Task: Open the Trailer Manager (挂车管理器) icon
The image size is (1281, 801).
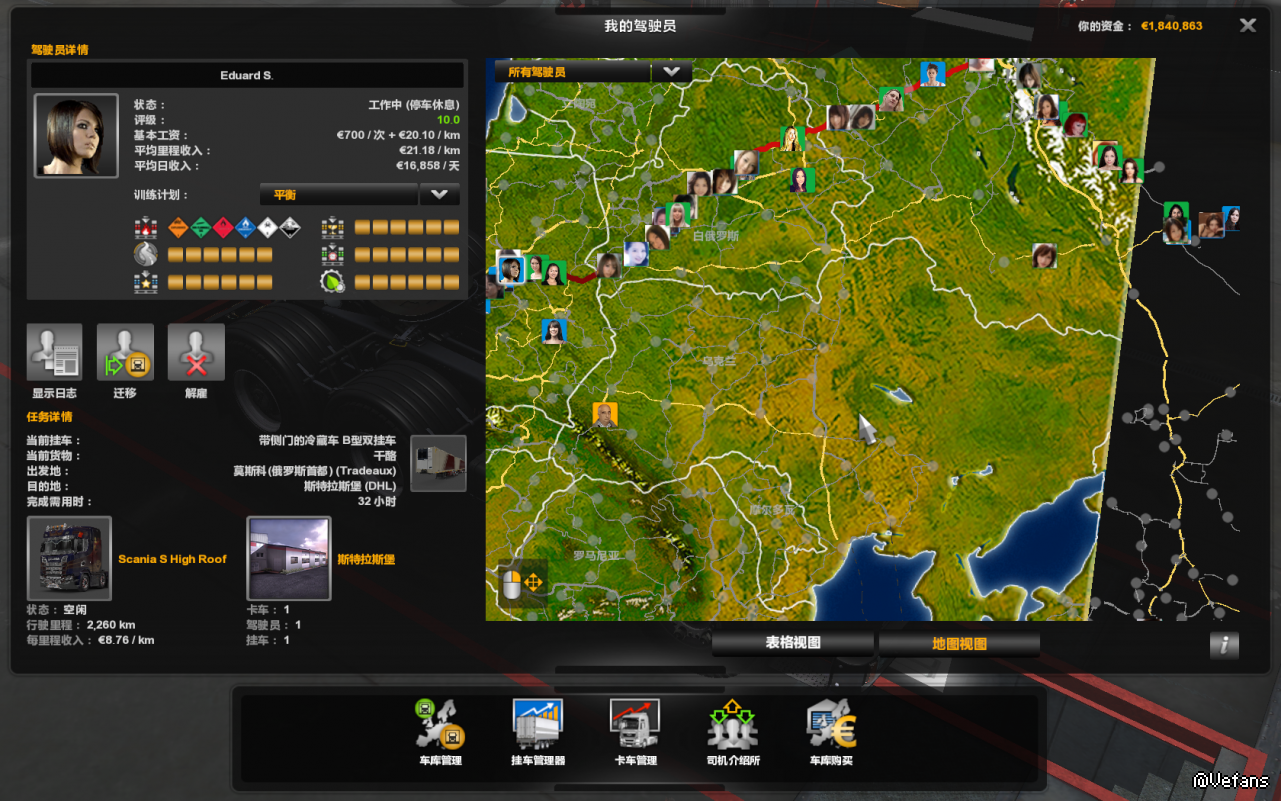Action: (538, 724)
